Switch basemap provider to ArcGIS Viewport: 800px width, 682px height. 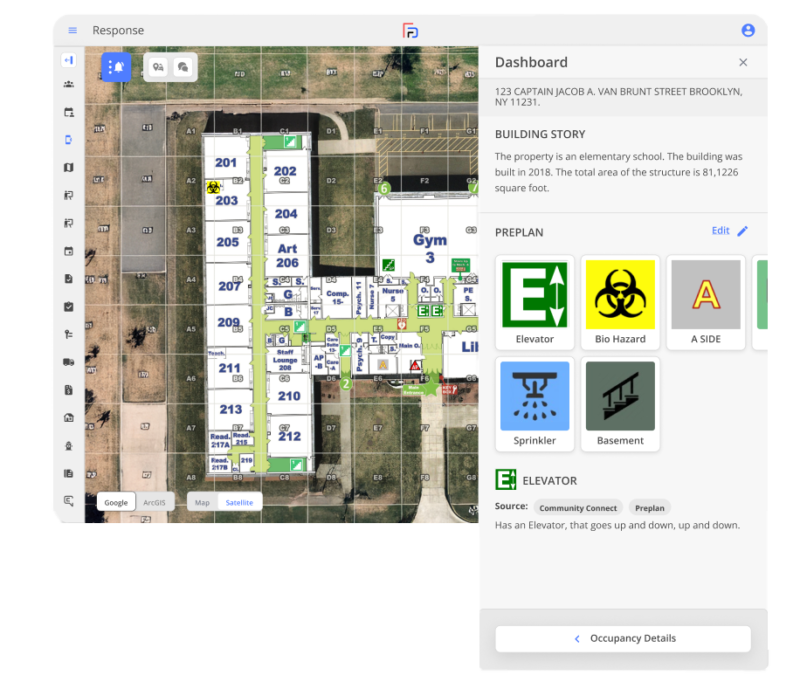(155, 502)
